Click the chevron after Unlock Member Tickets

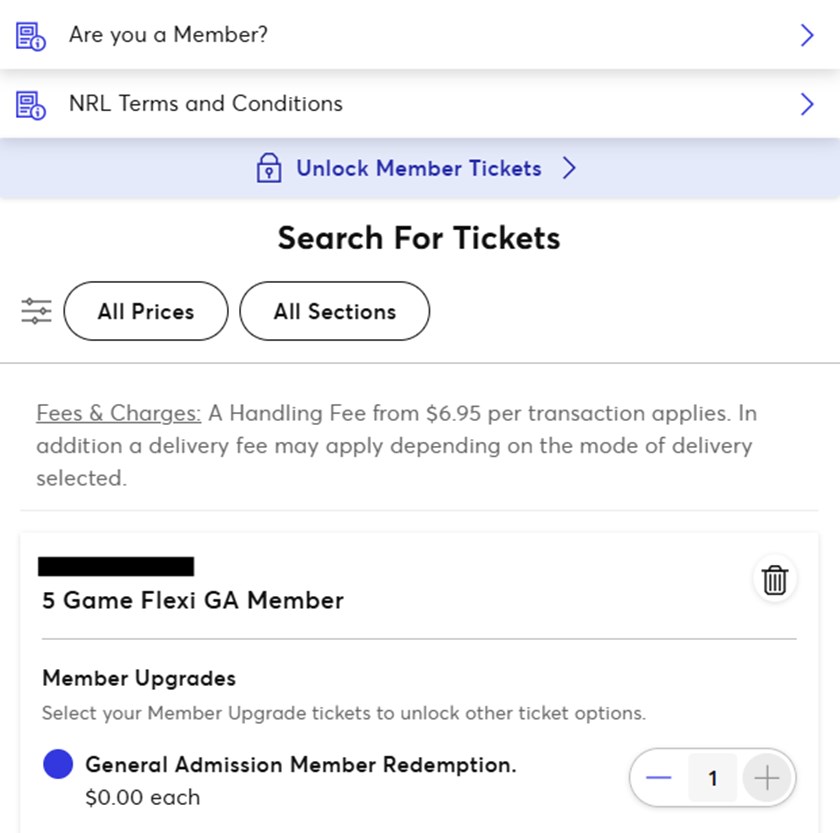coord(569,168)
